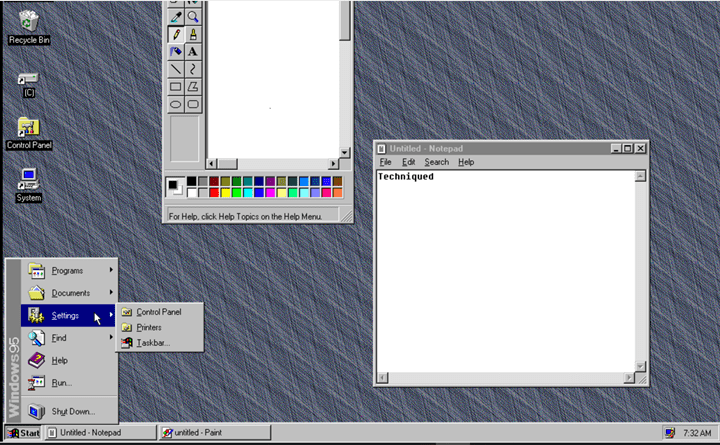
Task: Pick the black color in Paint palette
Action: pyautogui.click(x=191, y=181)
